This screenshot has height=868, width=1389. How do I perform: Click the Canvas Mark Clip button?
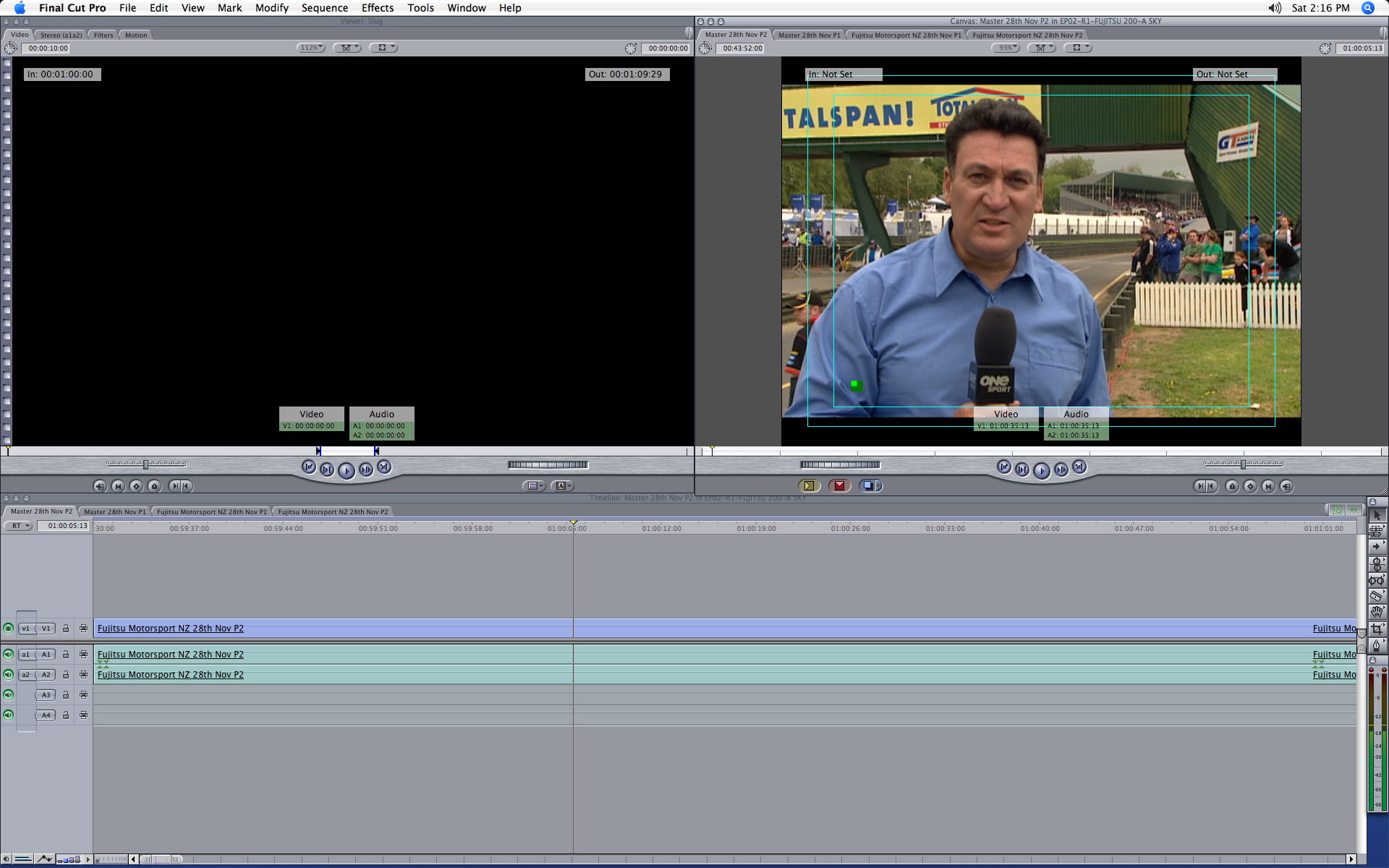tap(1268, 486)
